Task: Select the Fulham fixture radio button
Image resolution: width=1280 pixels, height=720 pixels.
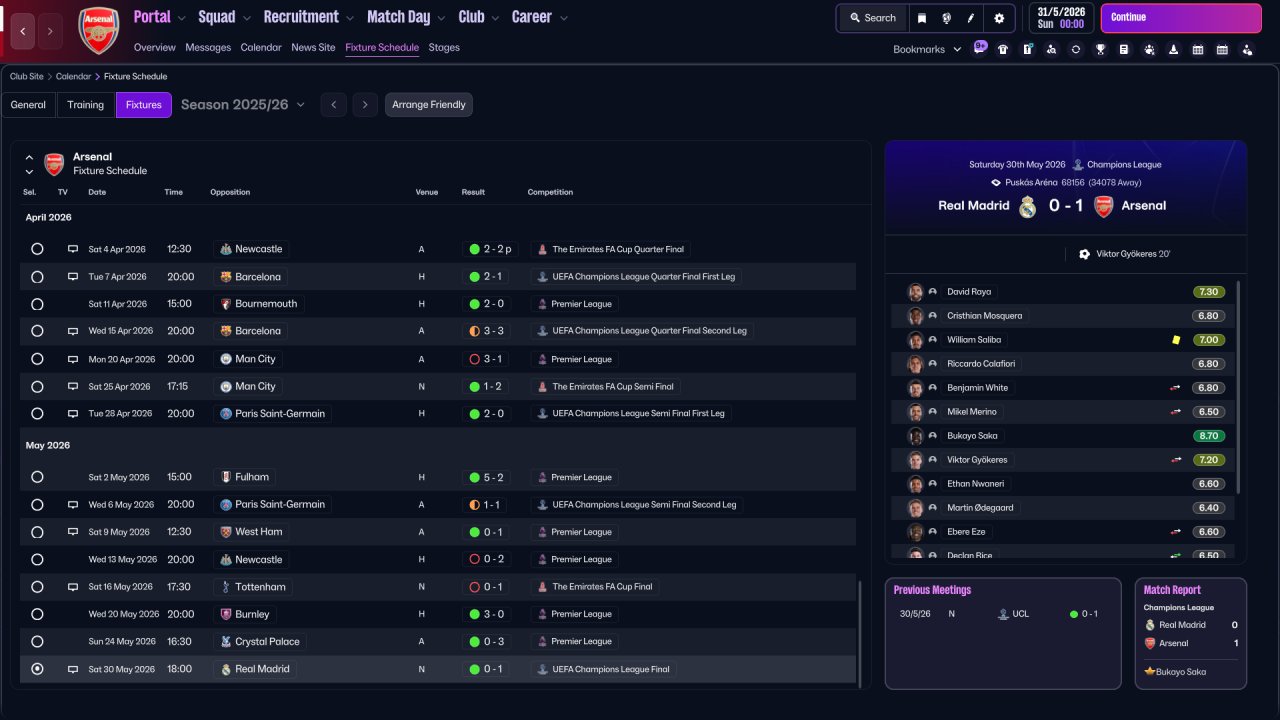Action: coord(37,477)
